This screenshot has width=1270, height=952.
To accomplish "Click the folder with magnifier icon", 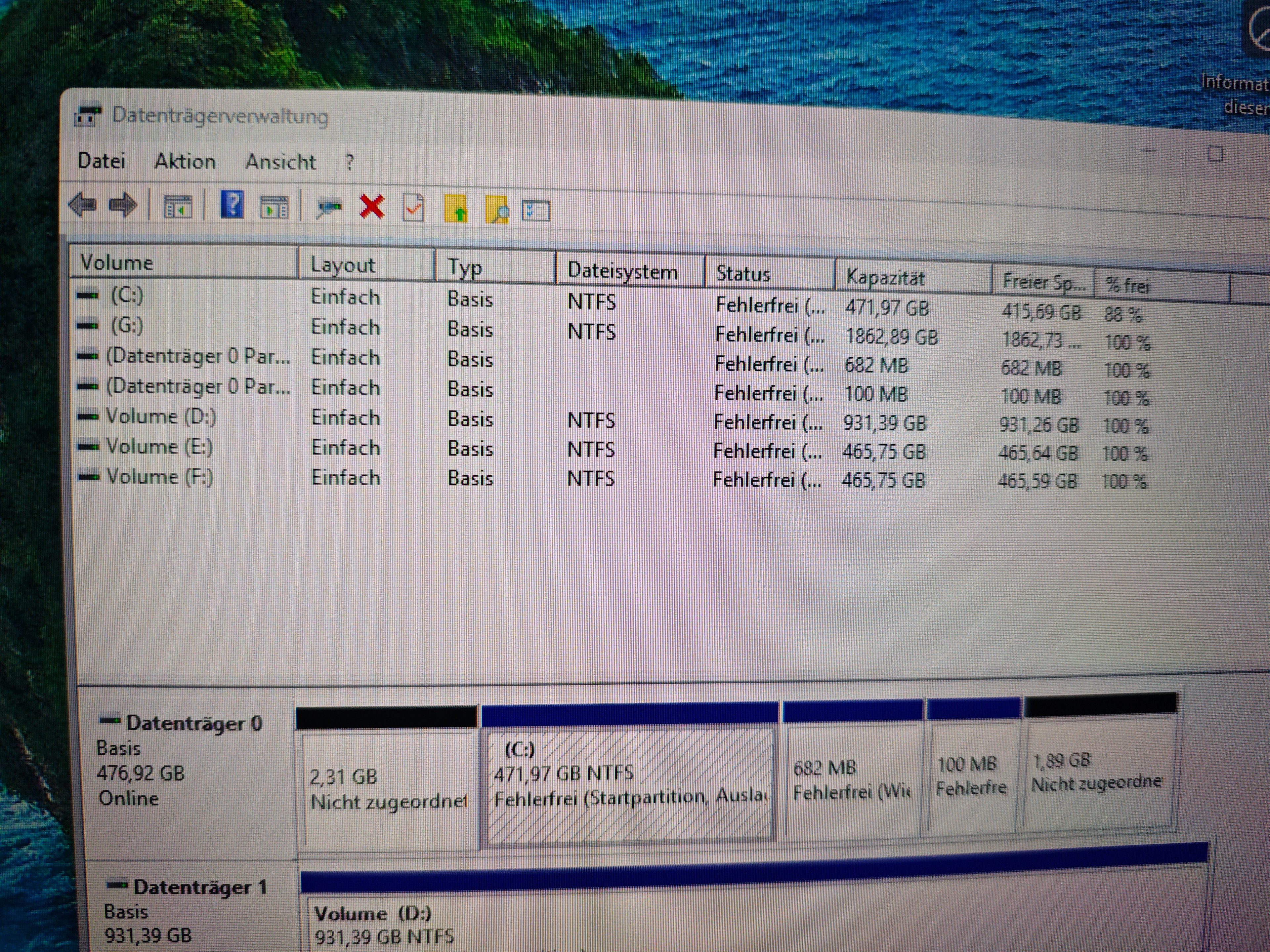I will (497, 210).
